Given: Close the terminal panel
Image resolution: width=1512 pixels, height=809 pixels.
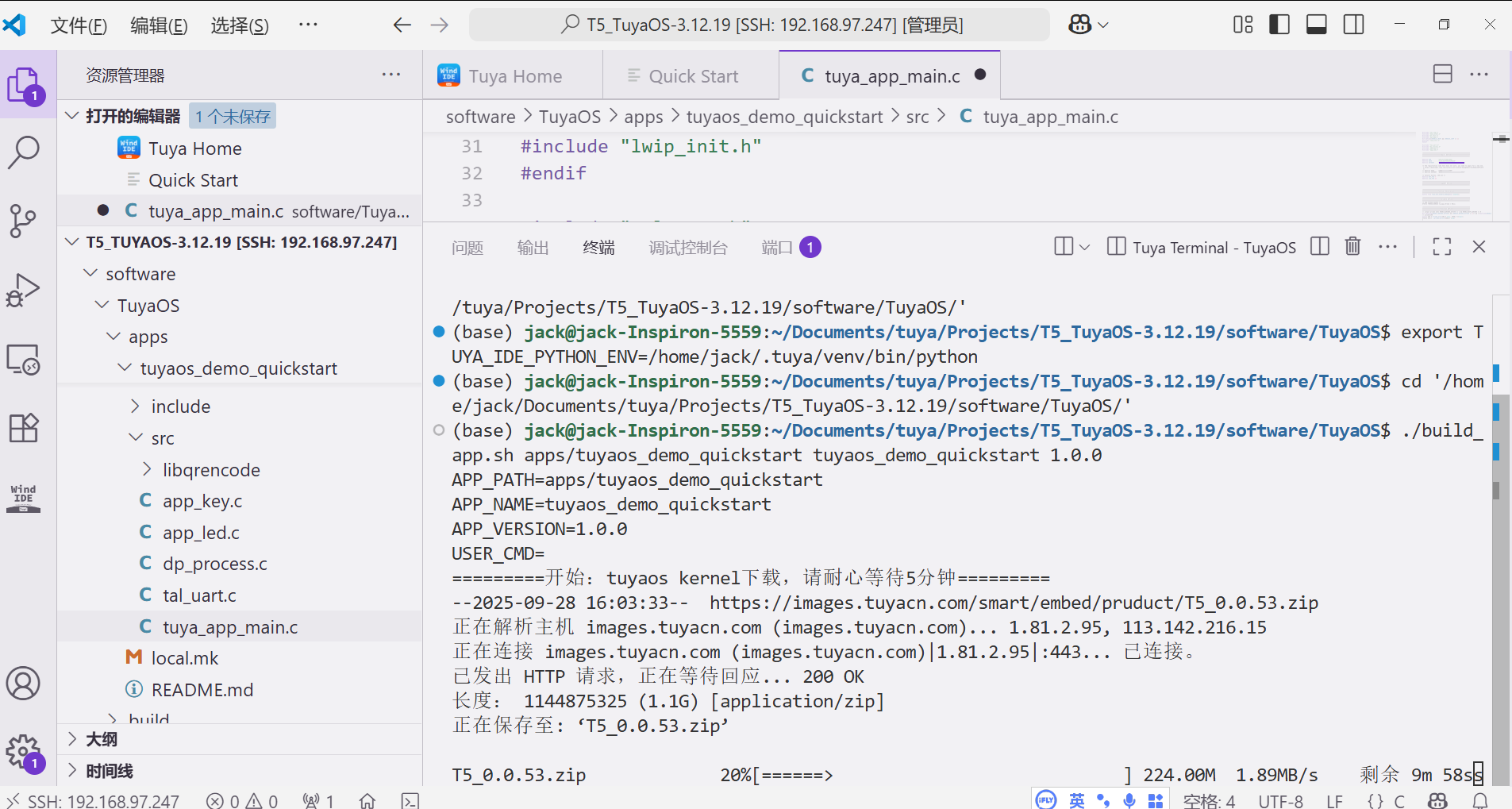Looking at the screenshot, I should click(1479, 247).
